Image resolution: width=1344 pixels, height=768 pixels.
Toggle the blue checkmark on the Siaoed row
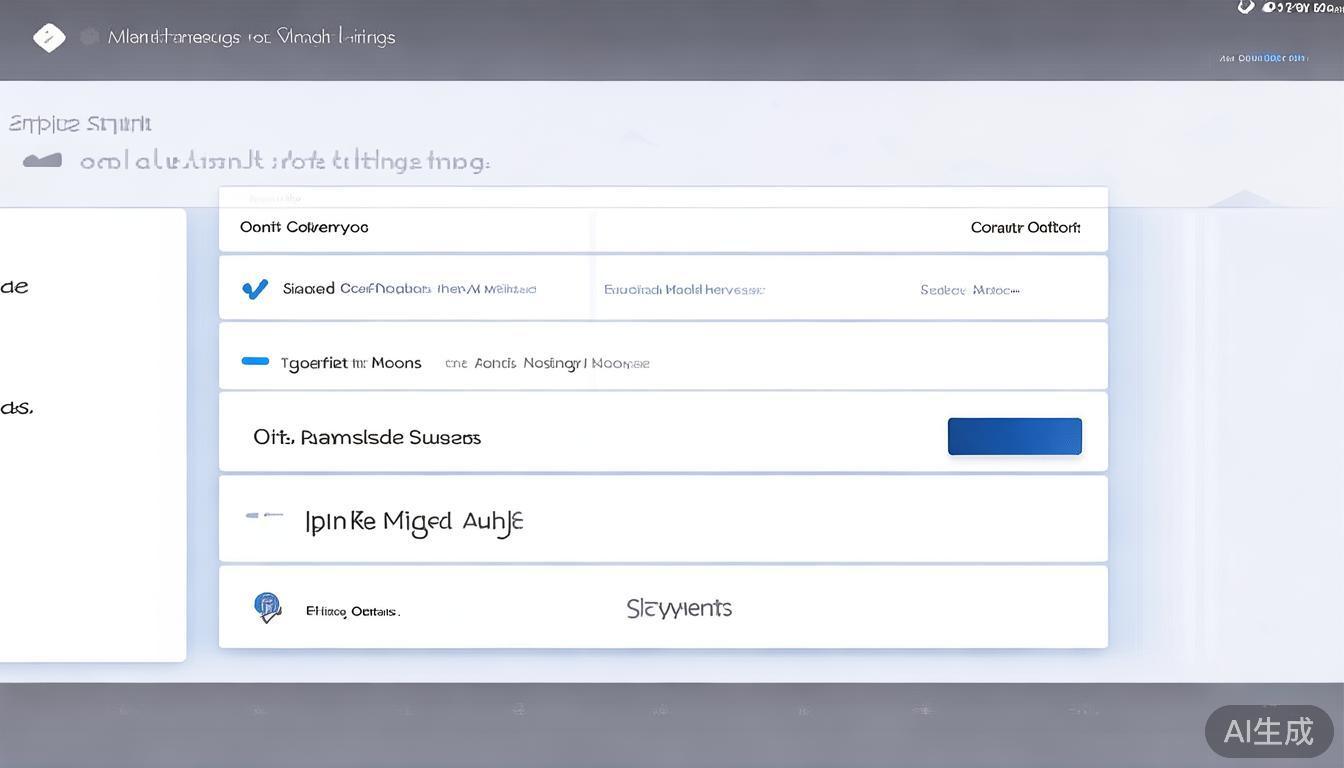(255, 289)
